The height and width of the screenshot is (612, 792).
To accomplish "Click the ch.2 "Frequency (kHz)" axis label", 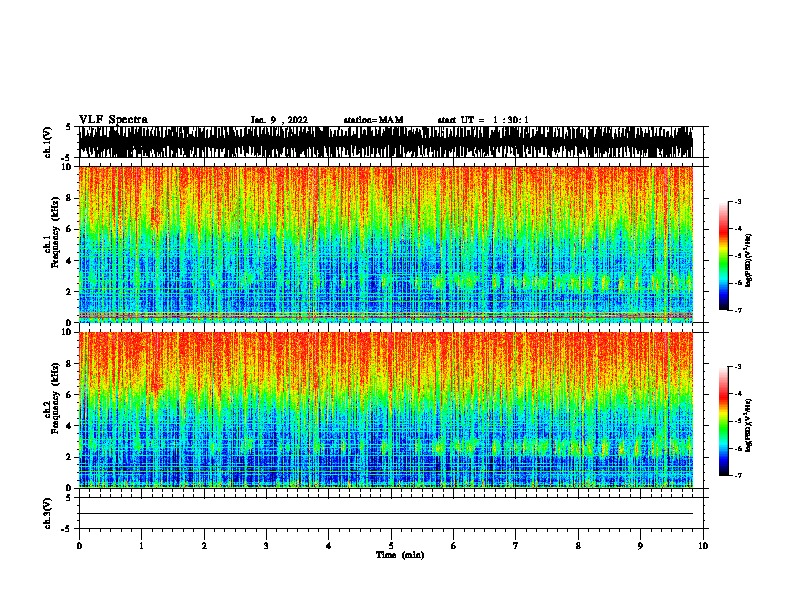I will pyautogui.click(x=55, y=398).
